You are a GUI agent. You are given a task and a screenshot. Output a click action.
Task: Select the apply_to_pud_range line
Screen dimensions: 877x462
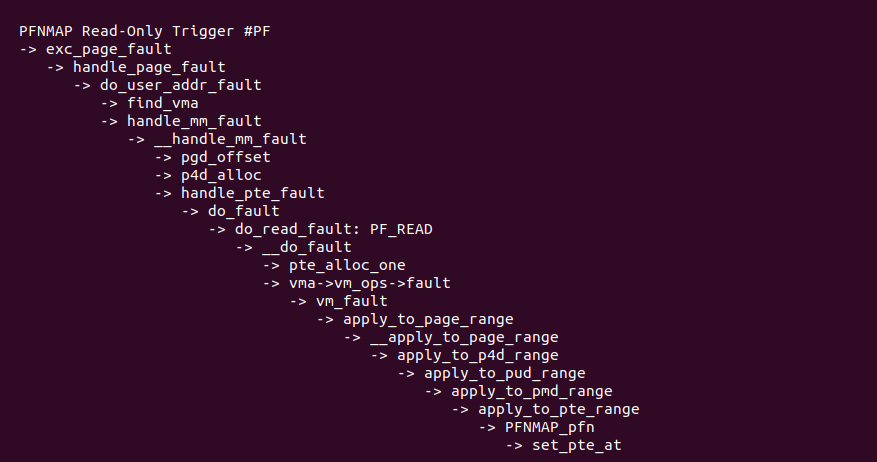coord(505,373)
